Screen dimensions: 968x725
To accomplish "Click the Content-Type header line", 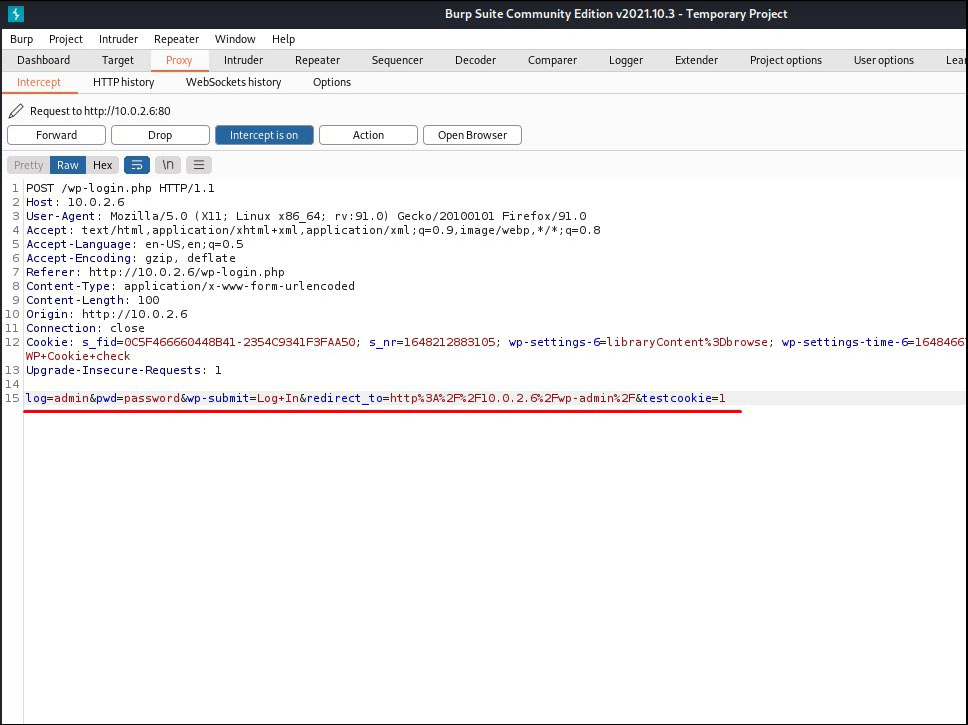I will pyautogui.click(x=190, y=287).
